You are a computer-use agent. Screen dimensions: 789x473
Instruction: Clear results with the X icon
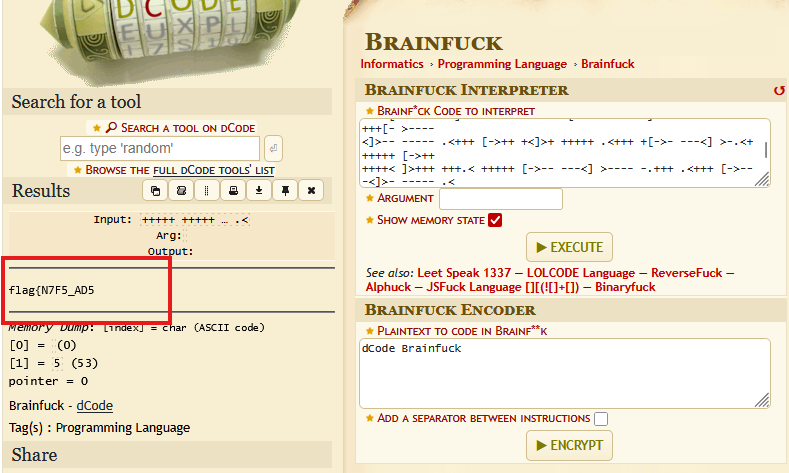tap(311, 191)
